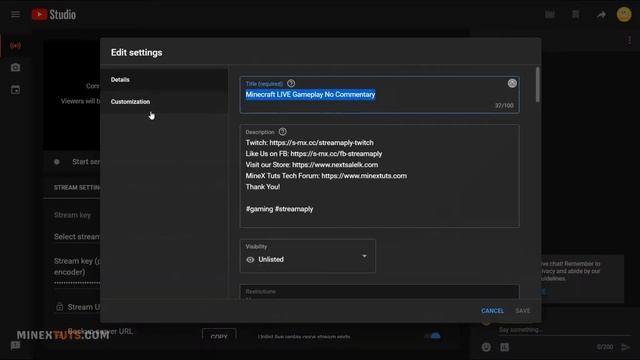Click the send feedback icon in the sidebar
640x360 pixels.
tap(16, 346)
